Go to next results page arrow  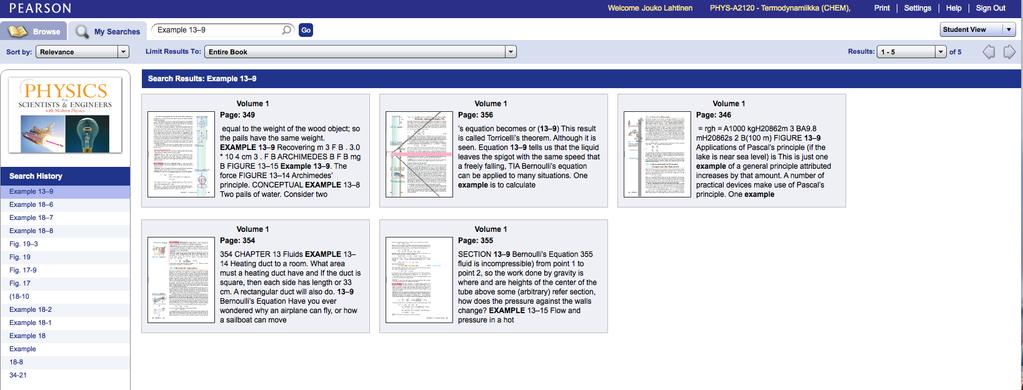(x=1009, y=52)
